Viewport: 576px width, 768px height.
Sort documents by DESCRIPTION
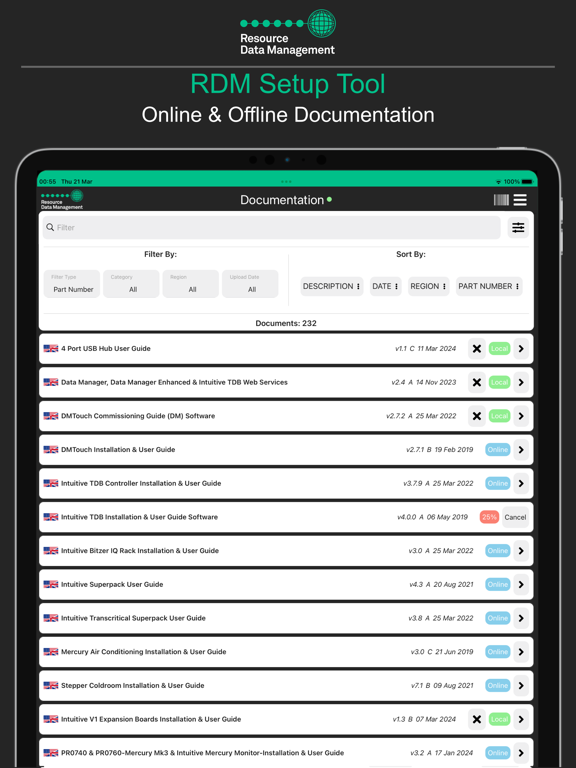point(332,287)
